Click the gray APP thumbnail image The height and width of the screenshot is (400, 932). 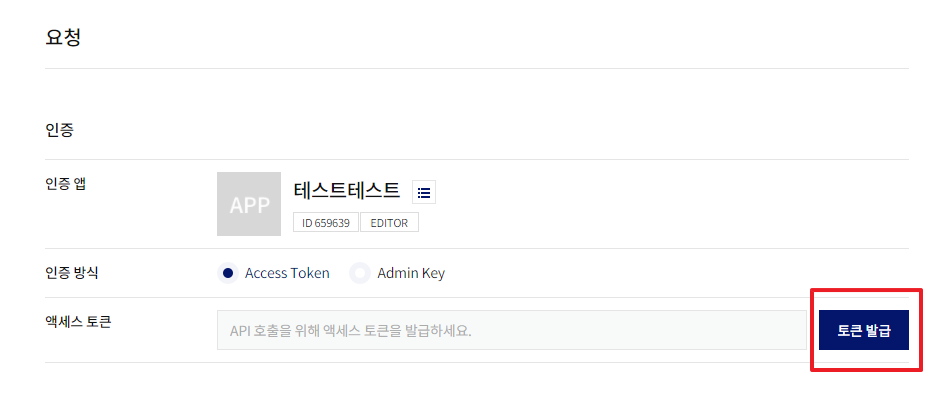pyautogui.click(x=249, y=204)
